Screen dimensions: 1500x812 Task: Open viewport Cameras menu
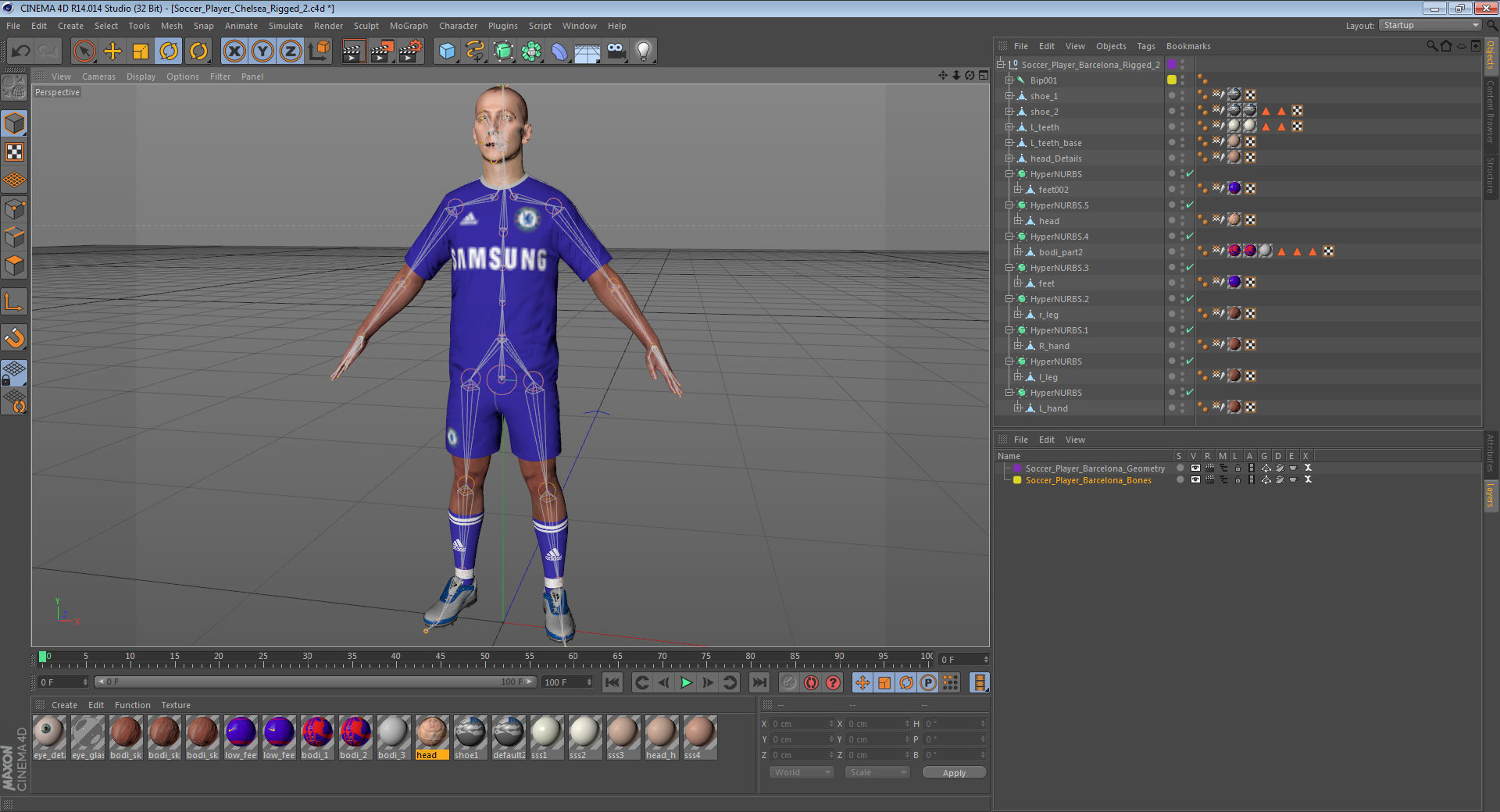click(98, 77)
